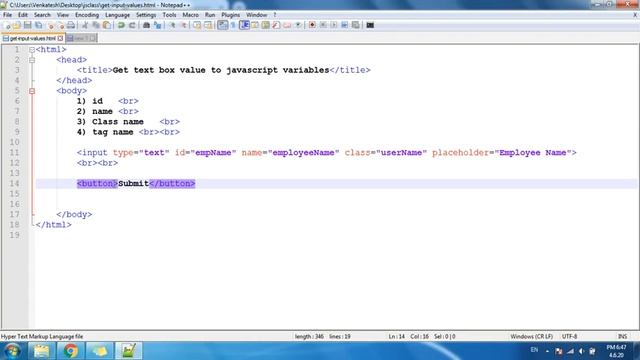This screenshot has width=640, height=360.
Task: Click the Paste toolbar icon
Action: click(107, 25)
